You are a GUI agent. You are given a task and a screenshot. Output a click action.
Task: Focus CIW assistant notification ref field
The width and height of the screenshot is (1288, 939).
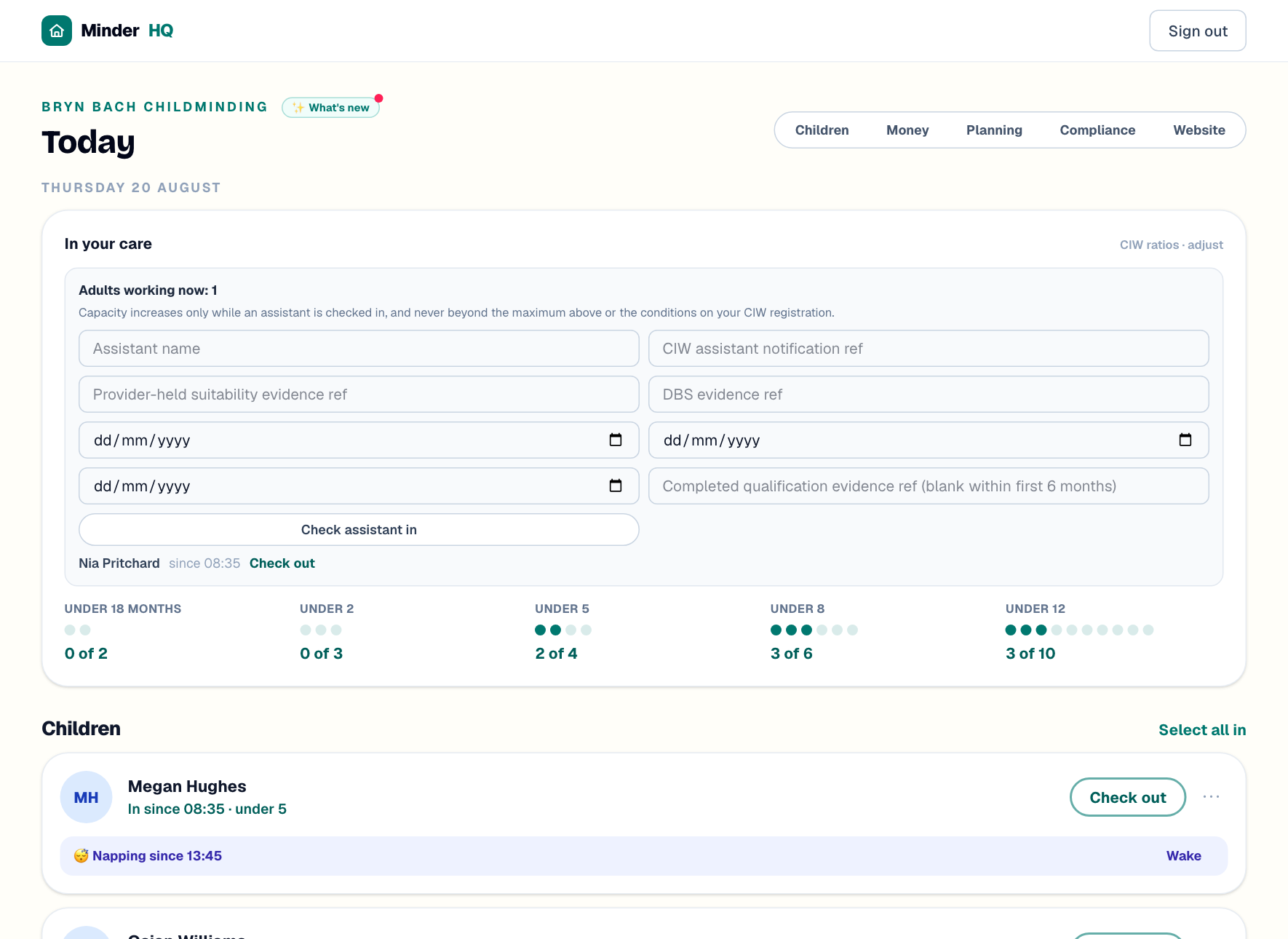click(929, 349)
